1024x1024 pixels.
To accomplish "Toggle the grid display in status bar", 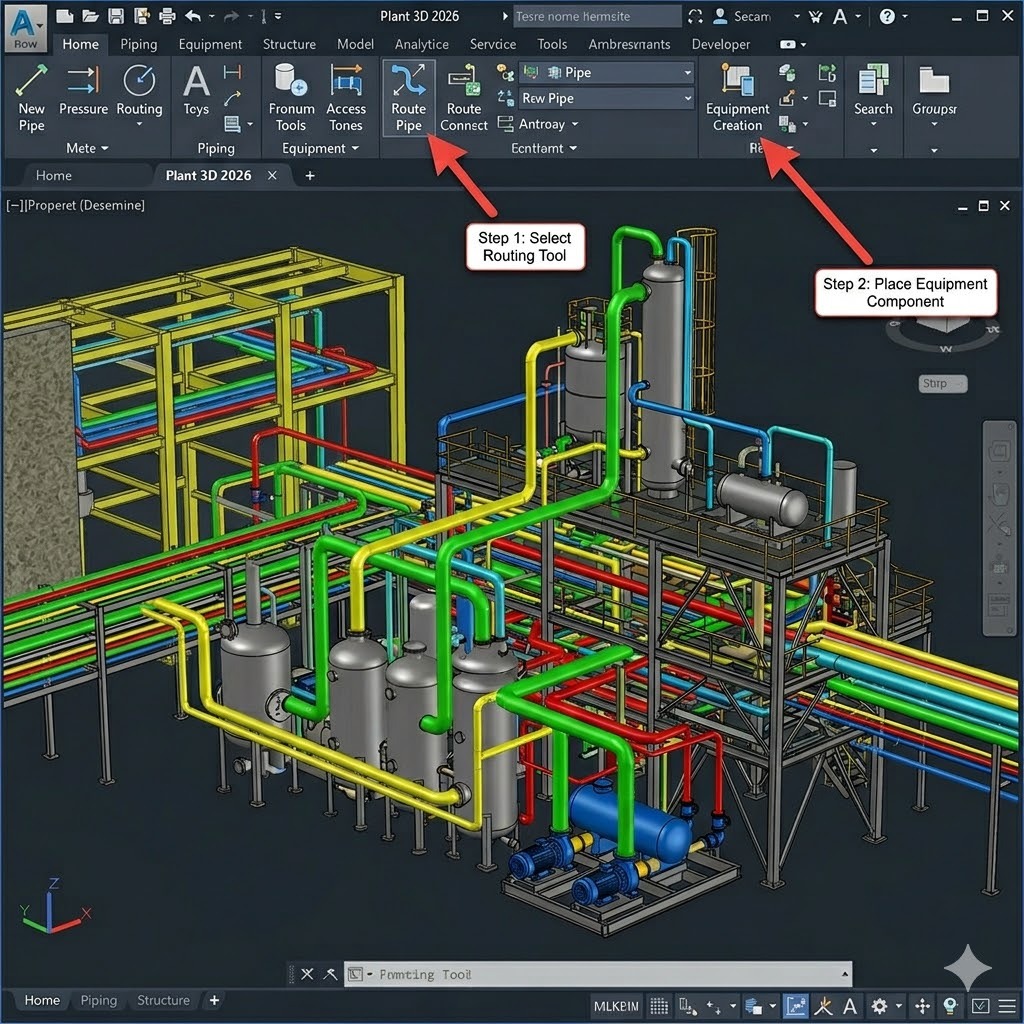I will (660, 1006).
